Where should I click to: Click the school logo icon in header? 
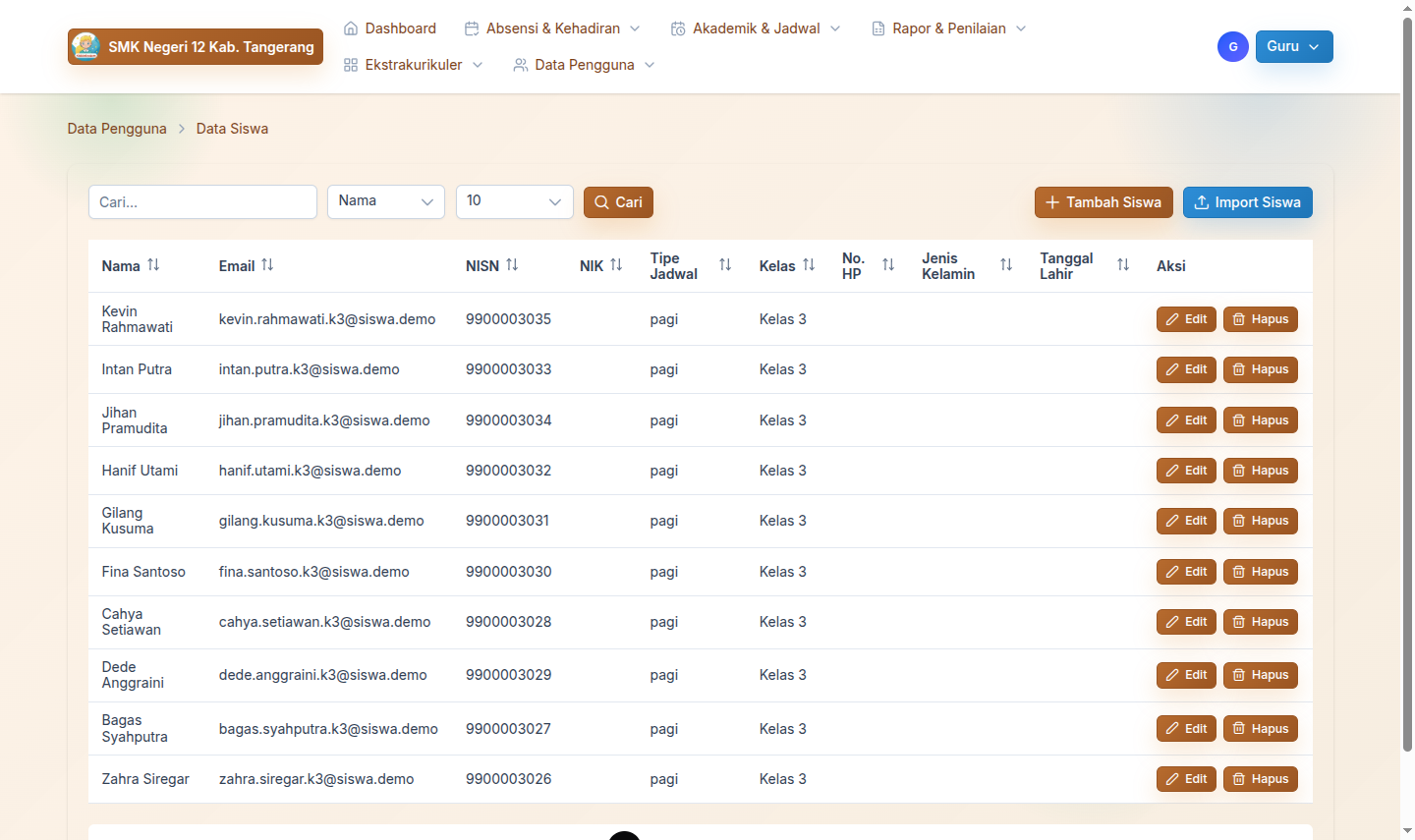click(86, 46)
